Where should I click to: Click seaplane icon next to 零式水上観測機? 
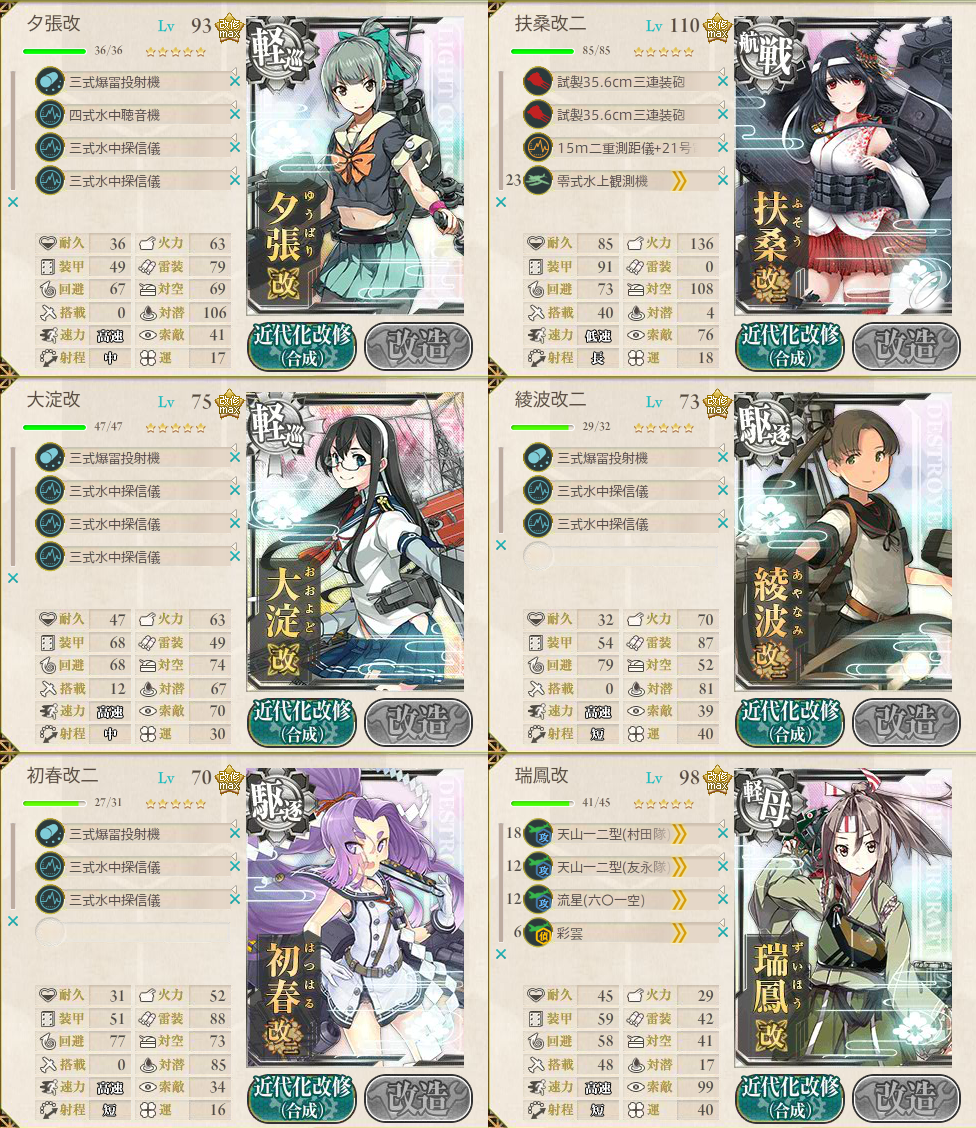pyautogui.click(x=538, y=181)
